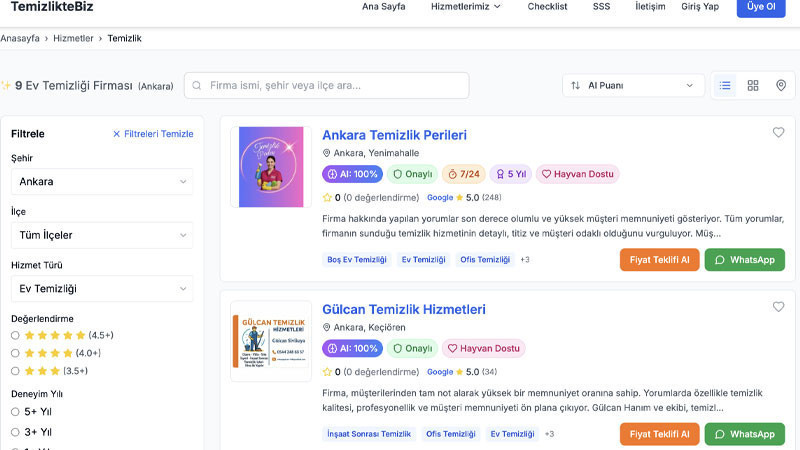Open the AI Puanı sort dropdown
The image size is (800, 450).
[x=633, y=86]
